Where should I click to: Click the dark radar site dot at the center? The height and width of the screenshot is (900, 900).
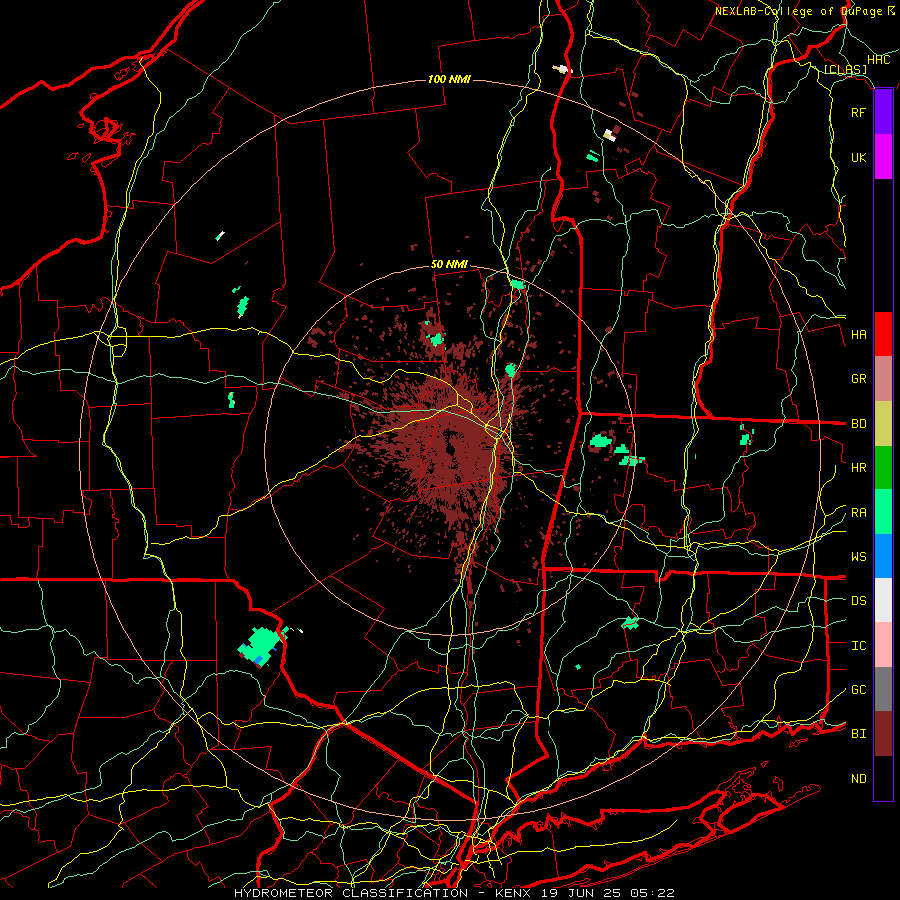(x=450, y=448)
